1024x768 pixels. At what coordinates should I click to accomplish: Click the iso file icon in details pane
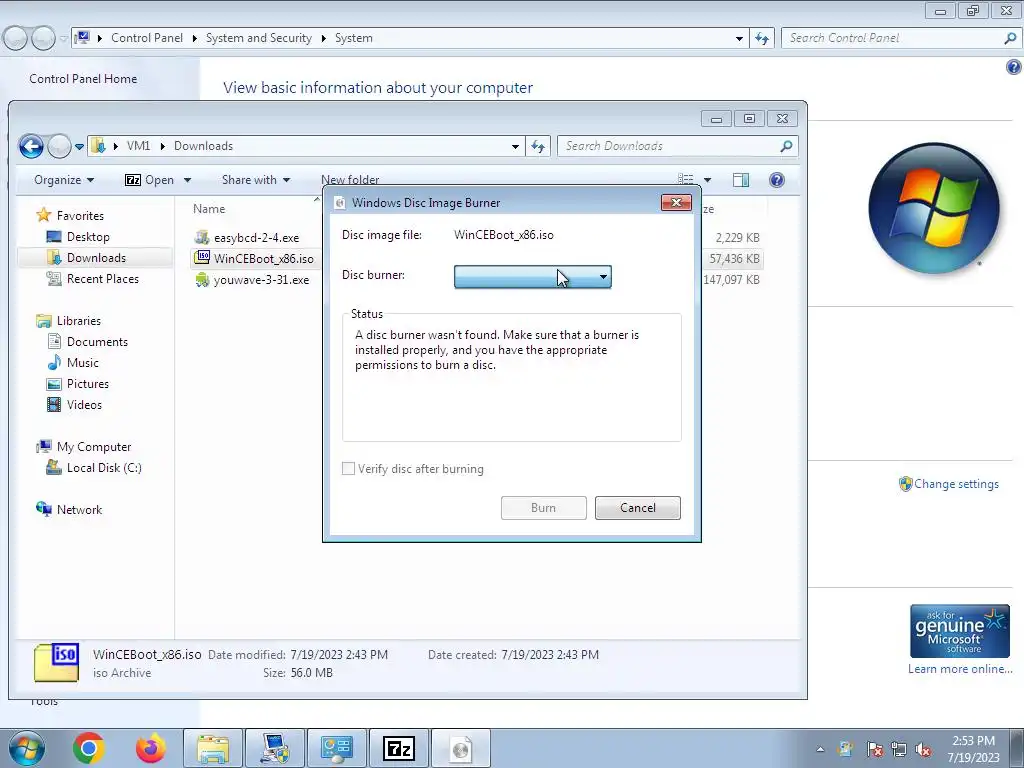[56, 663]
